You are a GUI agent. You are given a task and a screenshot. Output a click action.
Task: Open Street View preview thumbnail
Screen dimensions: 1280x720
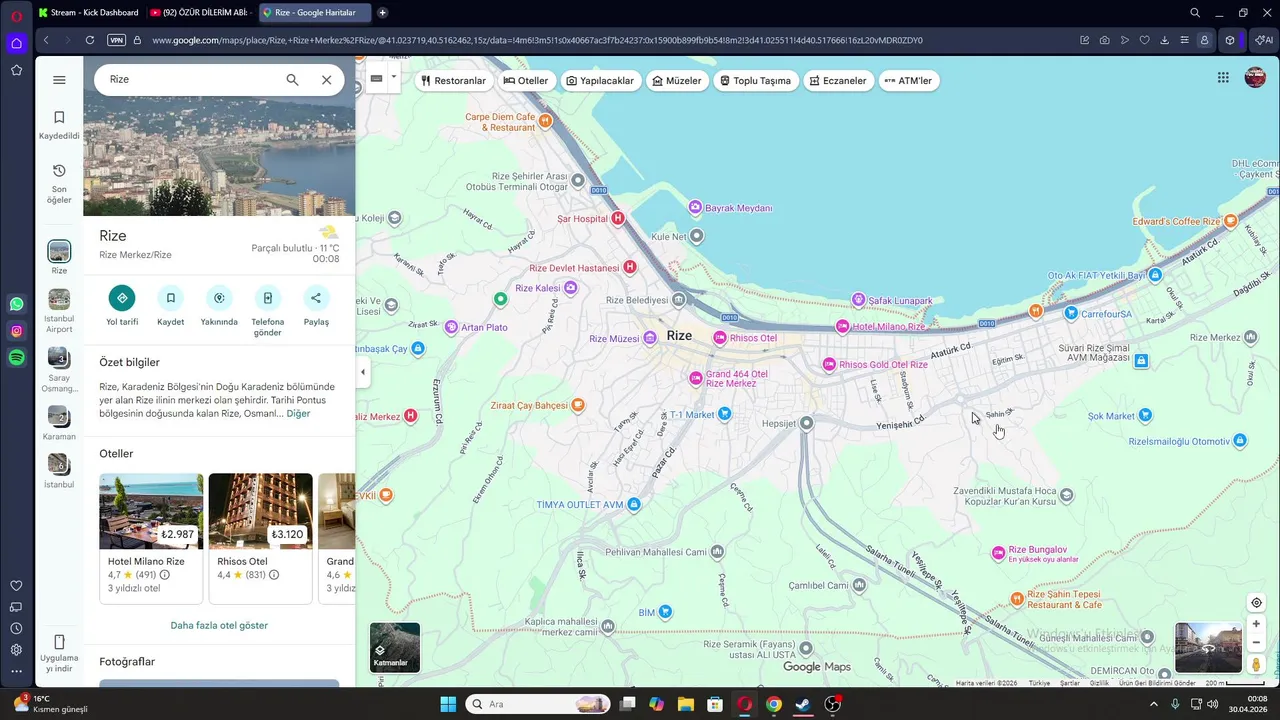[1208, 648]
